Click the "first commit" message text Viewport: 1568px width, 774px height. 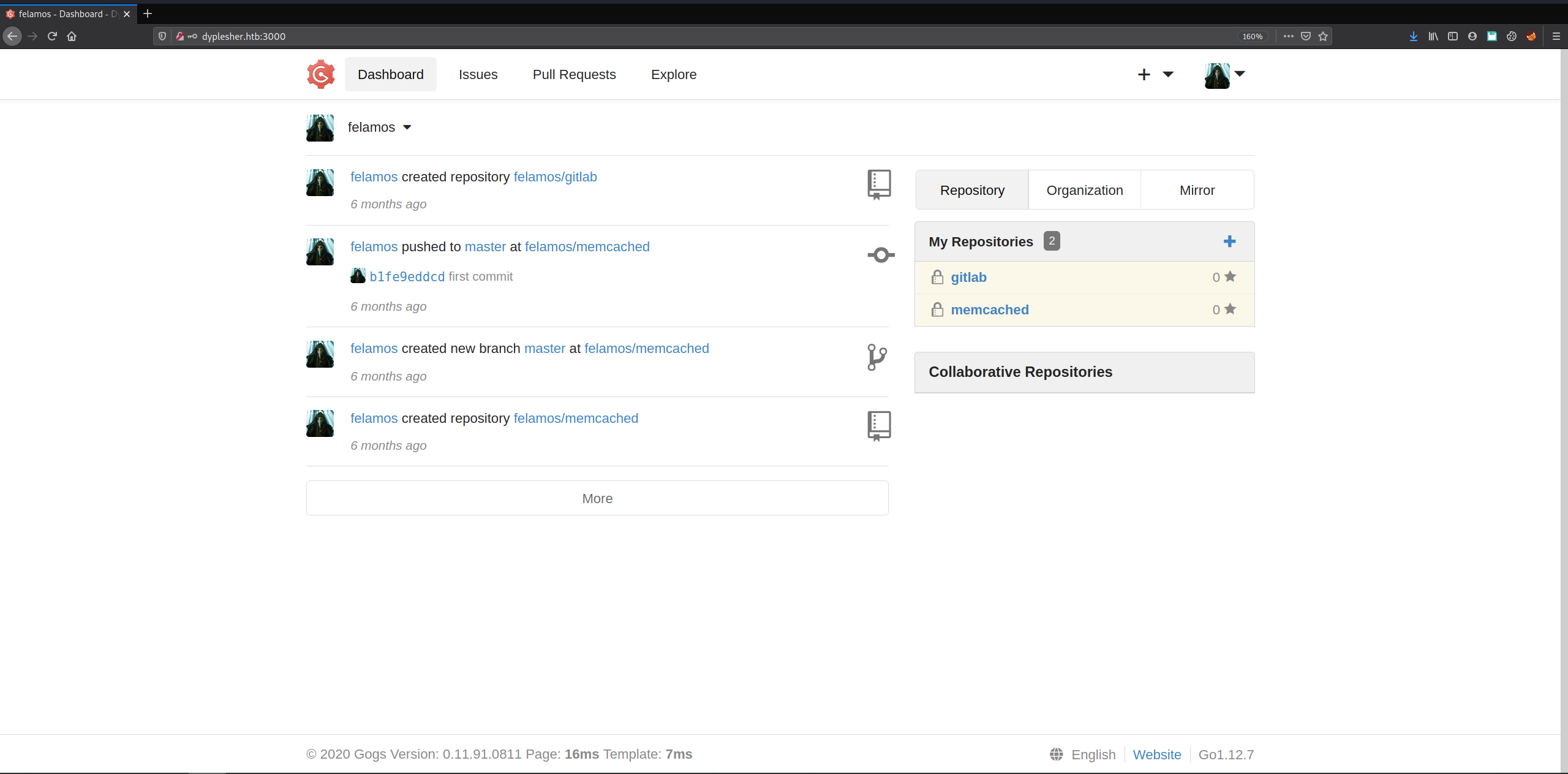(480, 277)
